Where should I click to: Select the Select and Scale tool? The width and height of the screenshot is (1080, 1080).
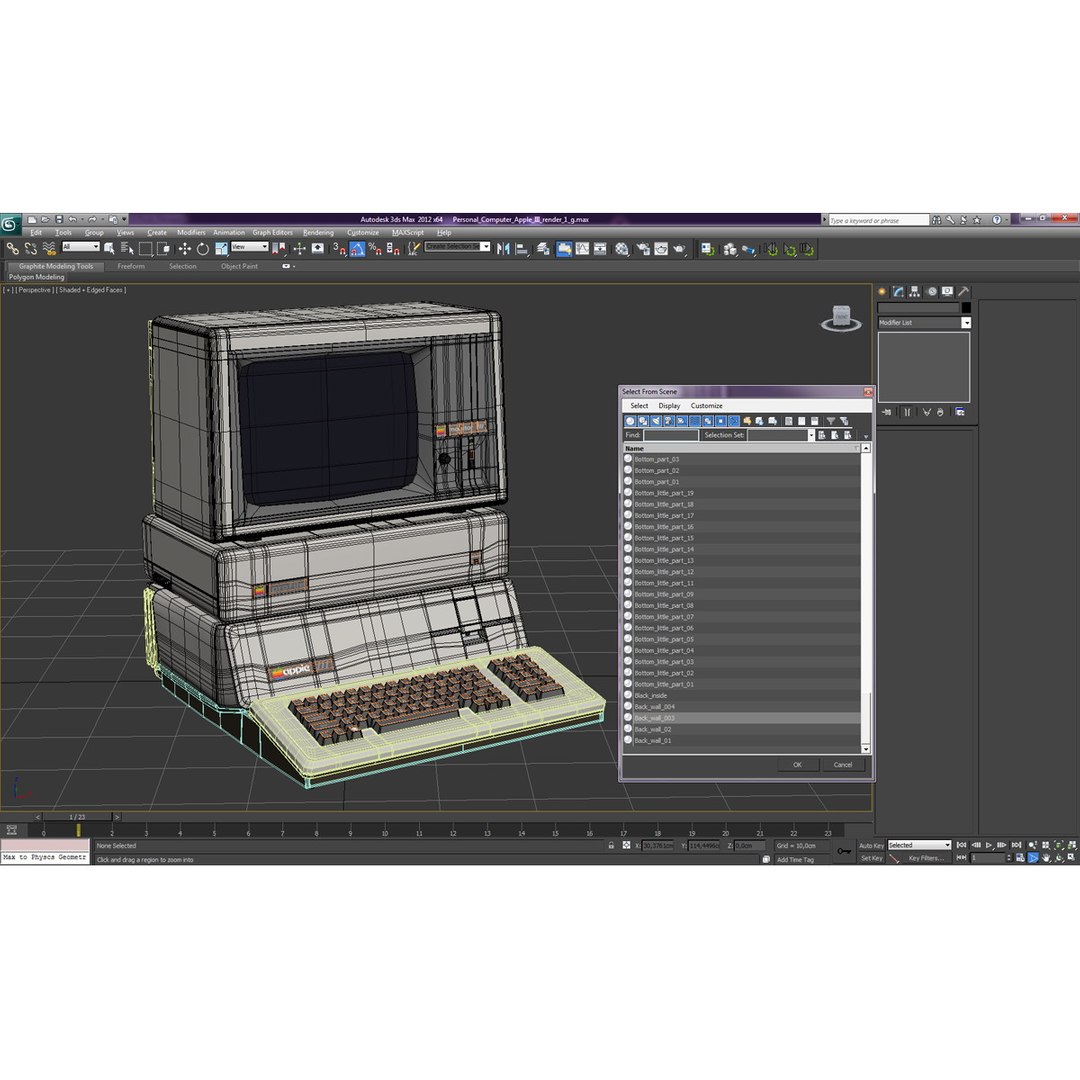click(x=221, y=249)
